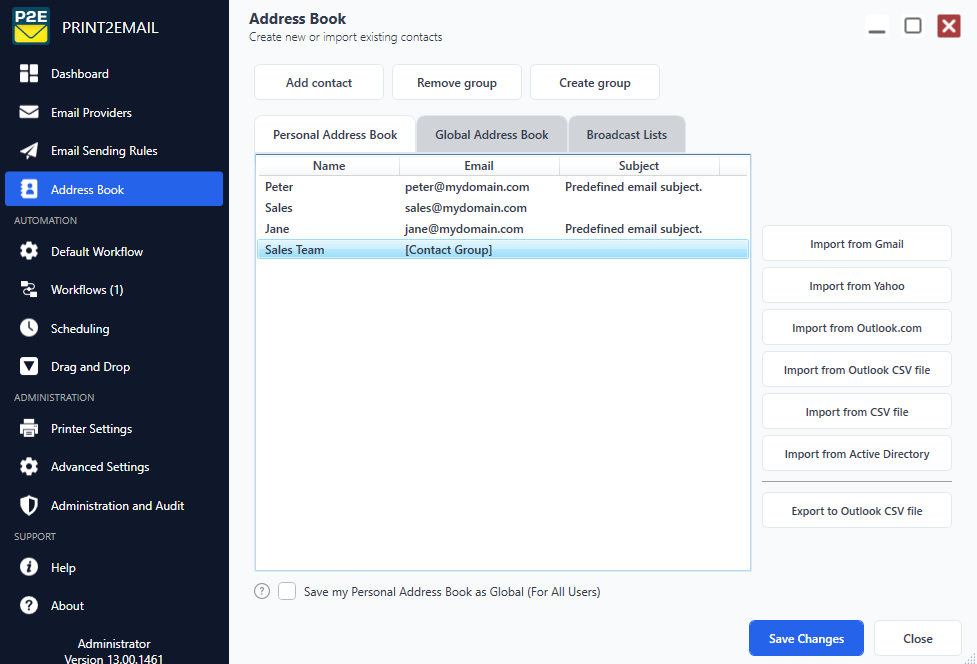Open the Administration and Audit label
977x664 pixels.
coord(117,506)
